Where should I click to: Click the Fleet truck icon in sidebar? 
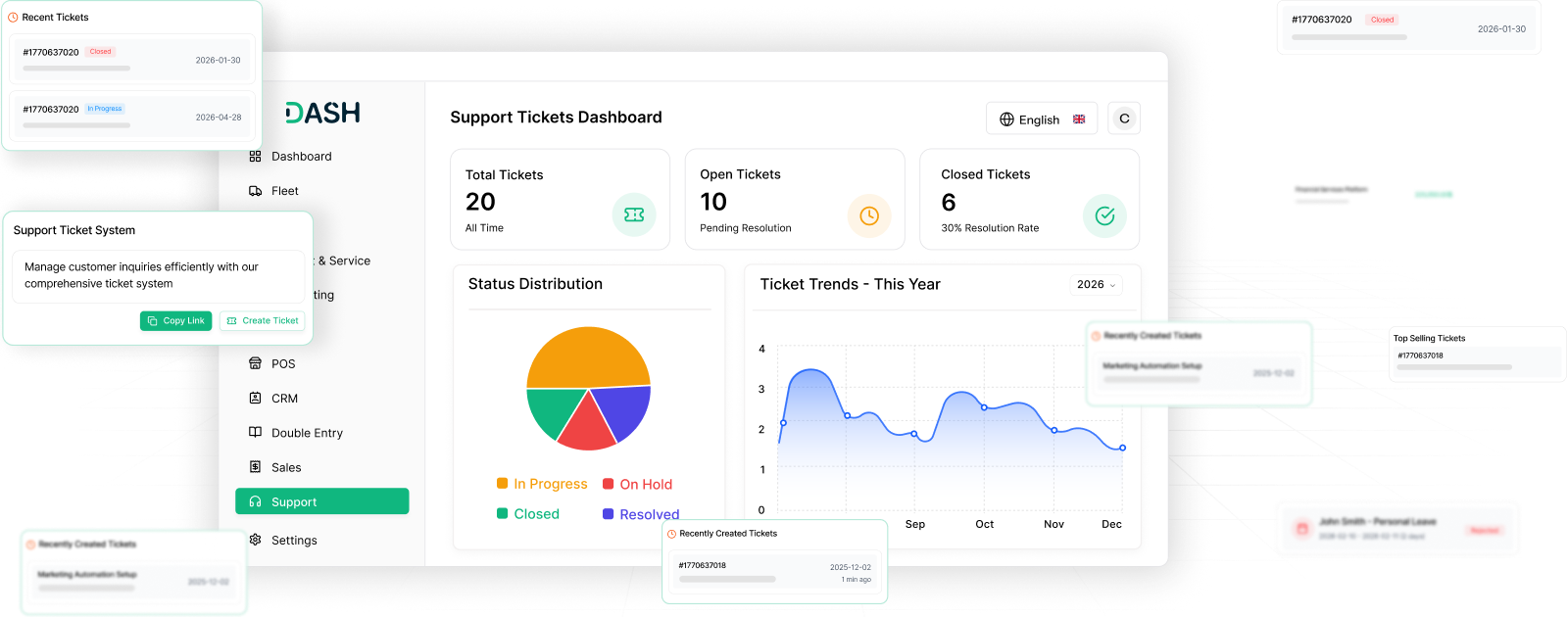[255, 191]
